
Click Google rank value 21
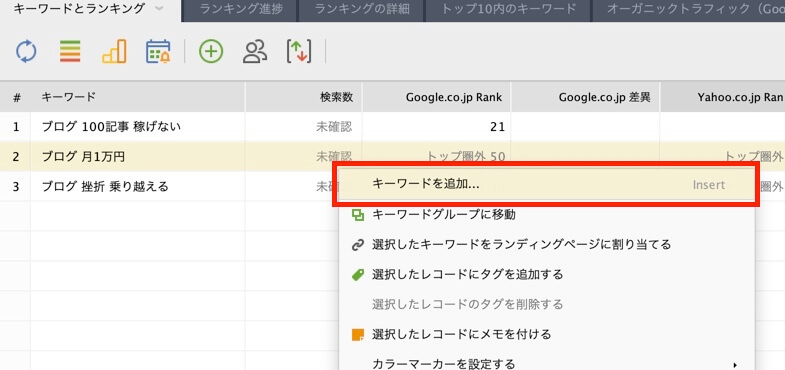click(497, 127)
